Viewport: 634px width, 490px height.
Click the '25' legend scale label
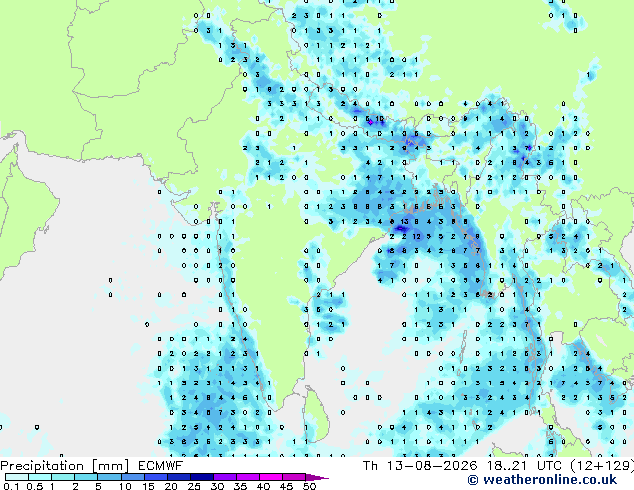pos(194,486)
